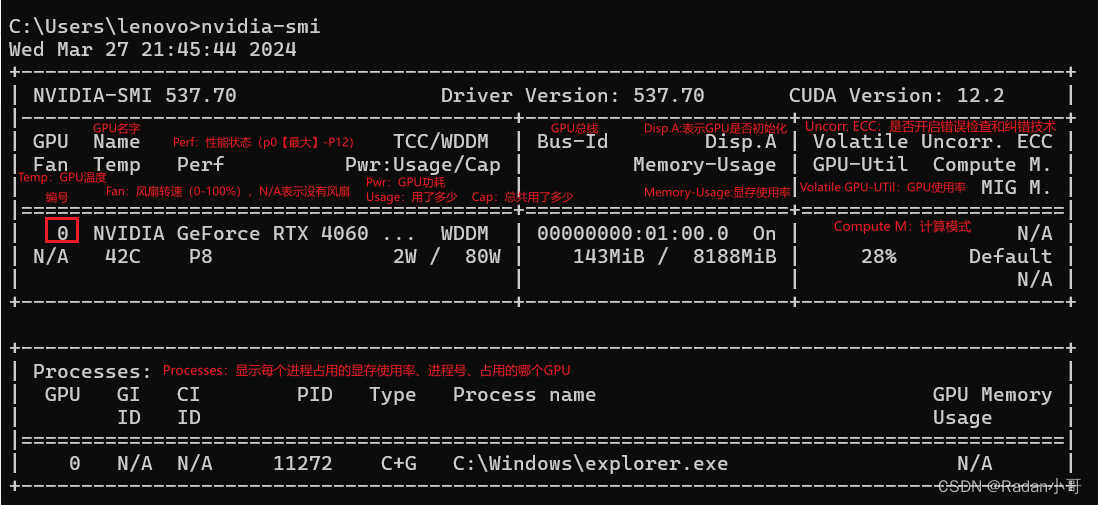Select the Driver Version: 537.70 text
Screen dimensions: 1098x505
572,95
